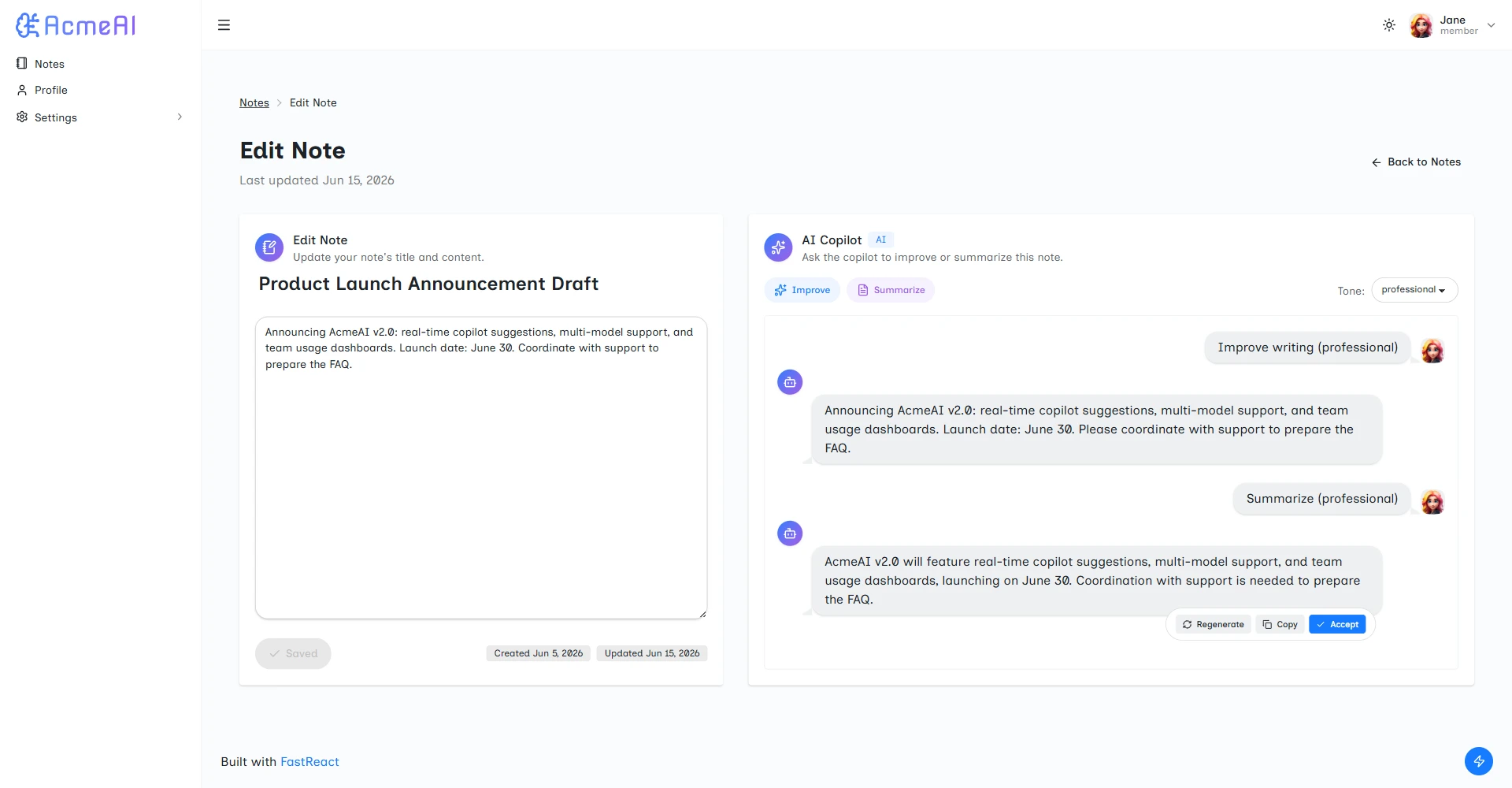Edit the Product Launch Announcement Draft title

point(428,284)
